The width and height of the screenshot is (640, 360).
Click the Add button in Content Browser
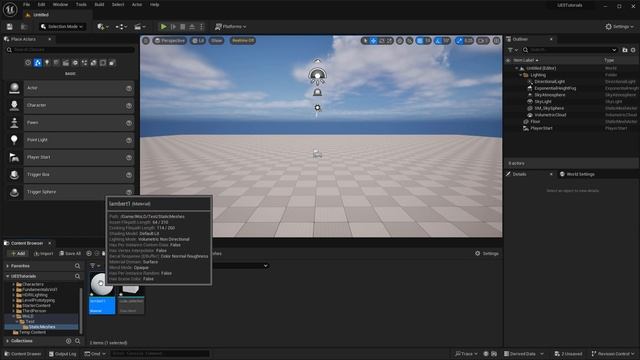18,253
